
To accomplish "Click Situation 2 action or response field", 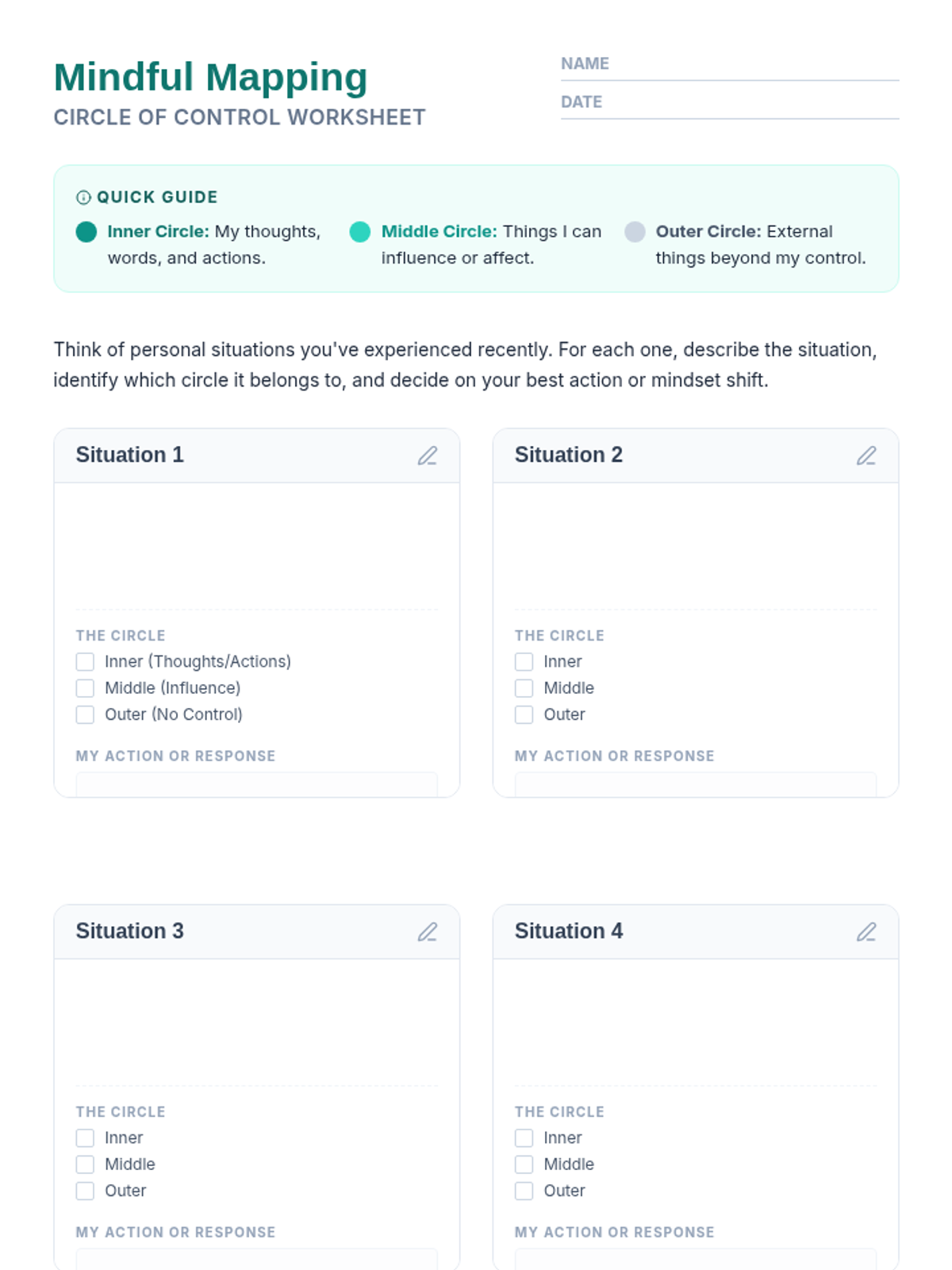I will click(695, 785).
